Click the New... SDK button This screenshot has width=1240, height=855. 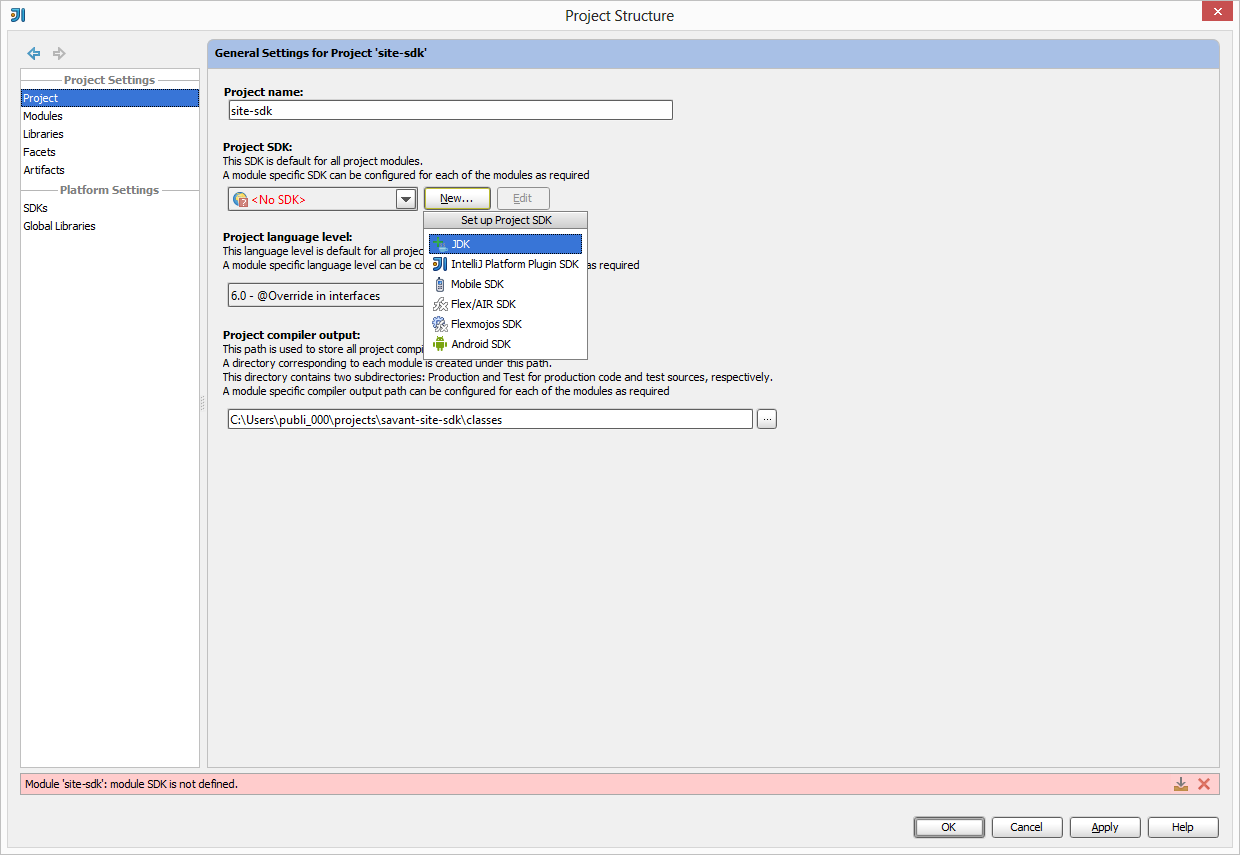[457, 198]
